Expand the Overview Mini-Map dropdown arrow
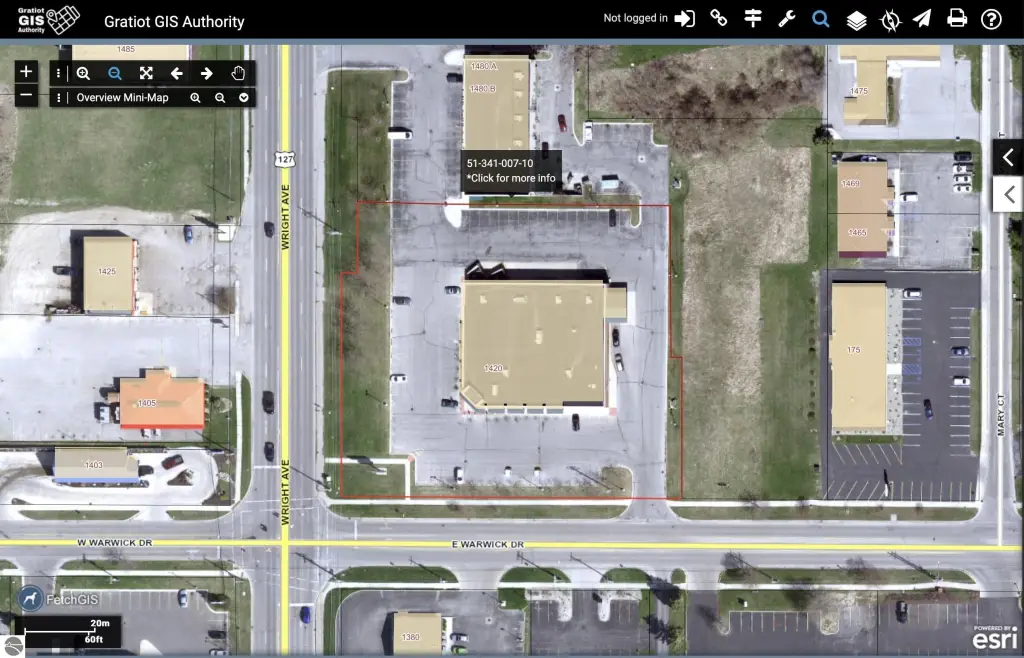Screen dimensions: 1024x658 [244, 98]
